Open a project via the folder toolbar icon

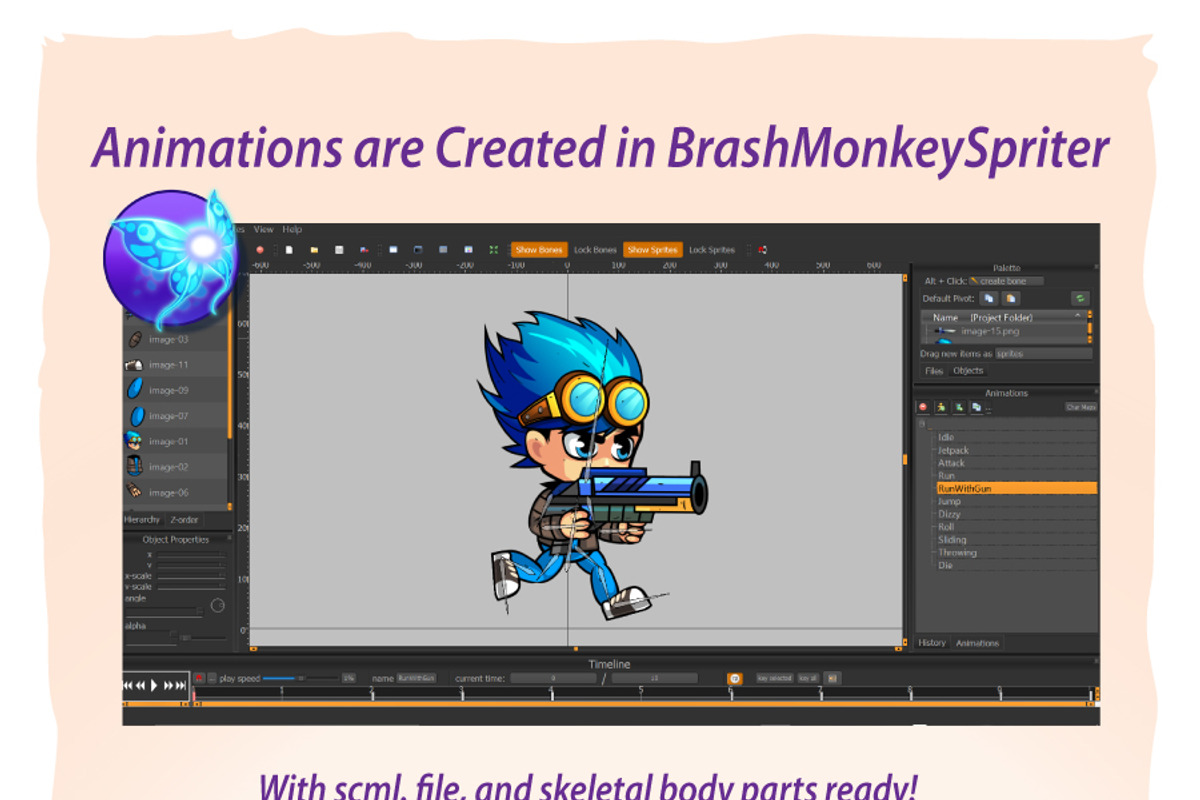click(314, 250)
